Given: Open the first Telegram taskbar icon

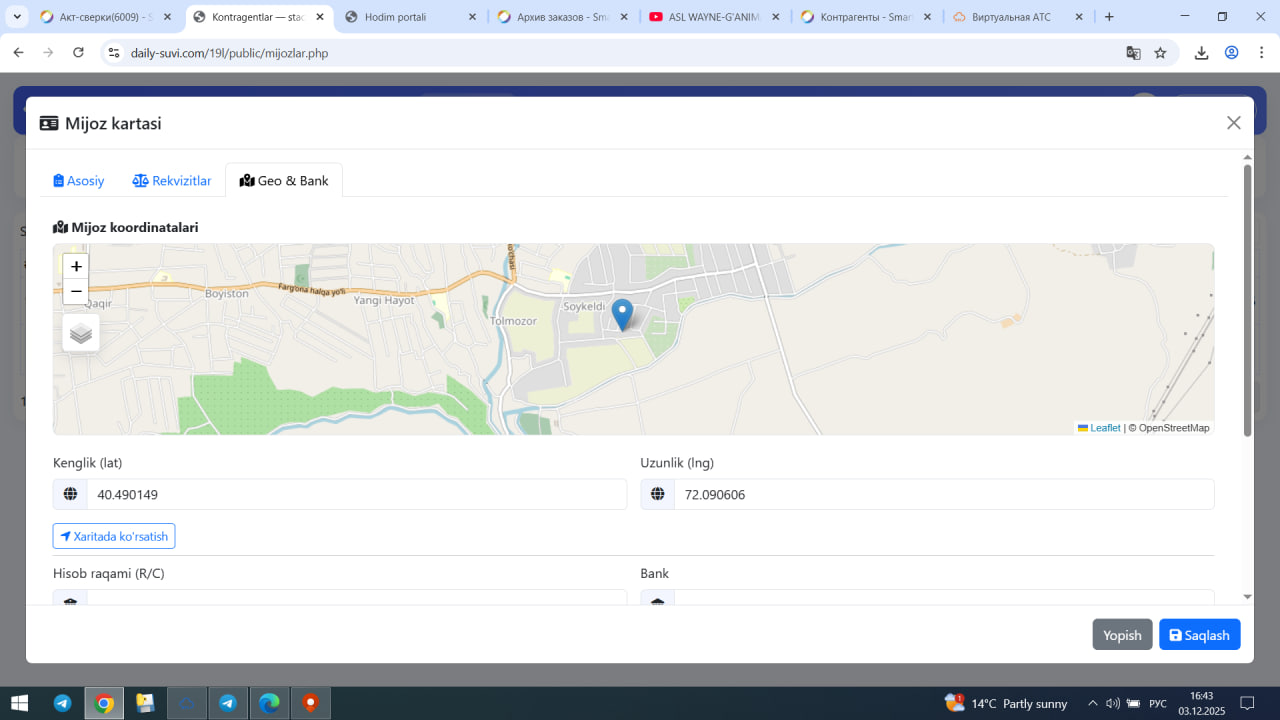Looking at the screenshot, I should pos(62,703).
